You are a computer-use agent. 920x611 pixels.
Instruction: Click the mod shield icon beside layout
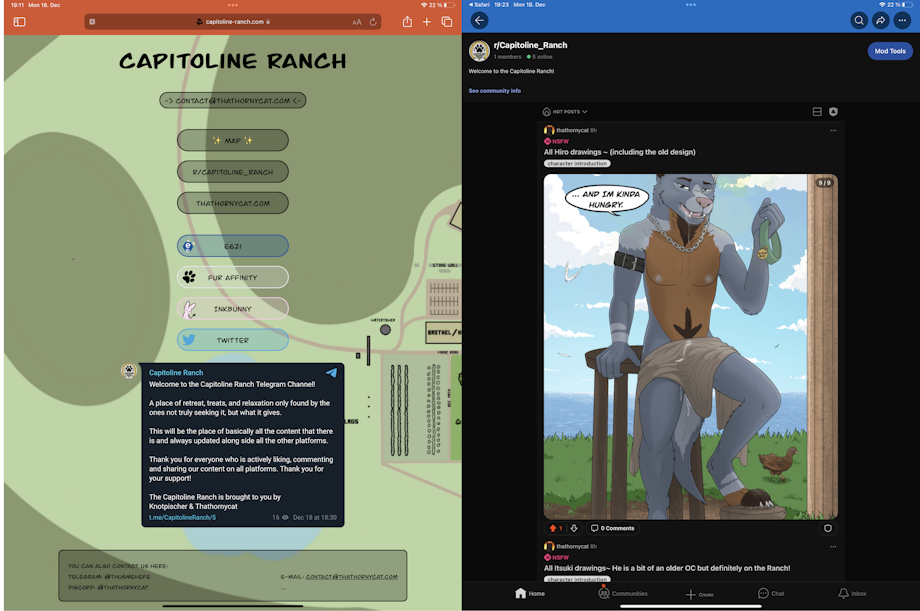click(833, 112)
